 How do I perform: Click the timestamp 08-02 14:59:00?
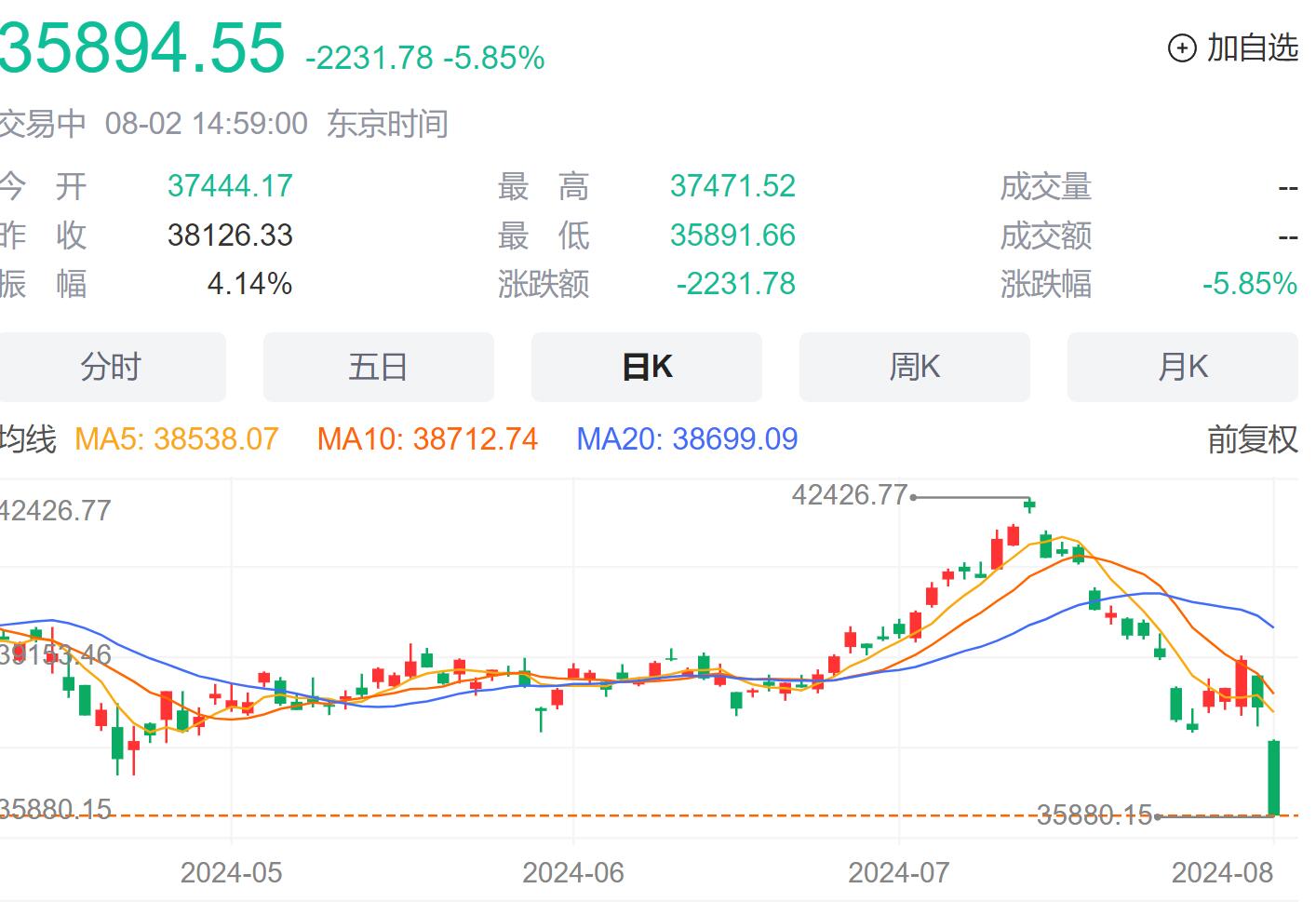(x=206, y=123)
